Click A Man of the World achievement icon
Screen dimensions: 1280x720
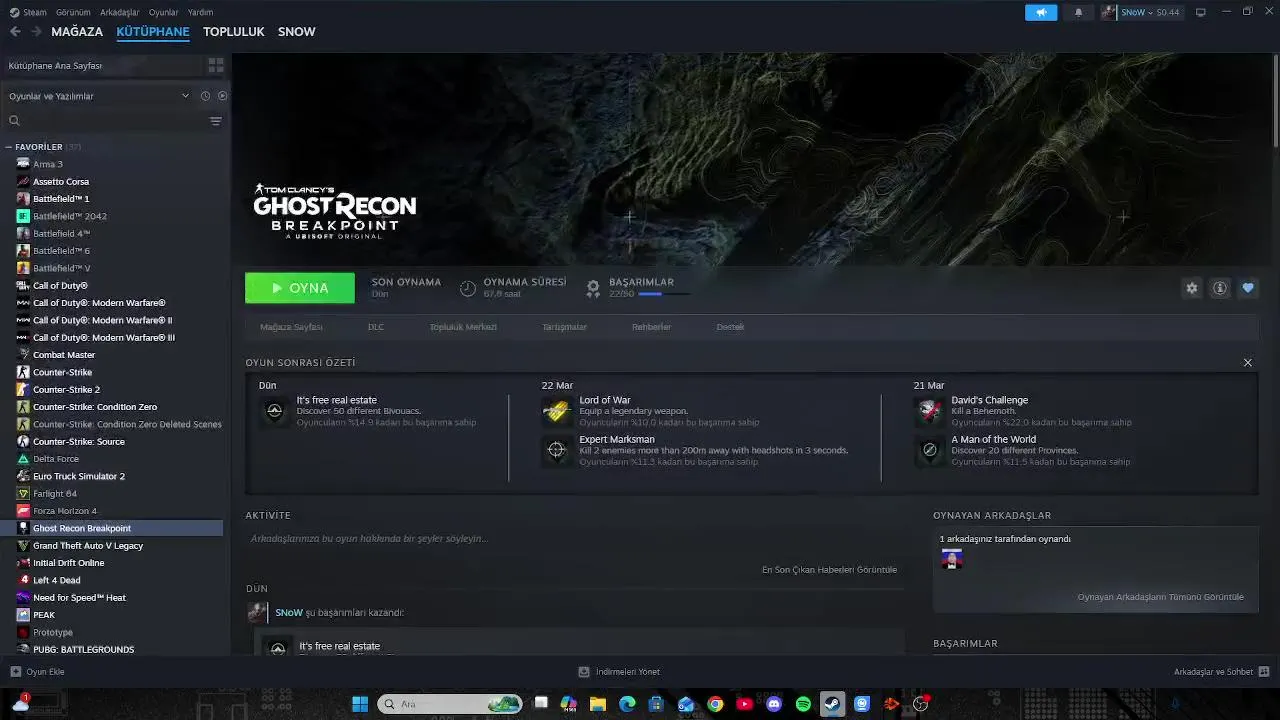(929, 450)
